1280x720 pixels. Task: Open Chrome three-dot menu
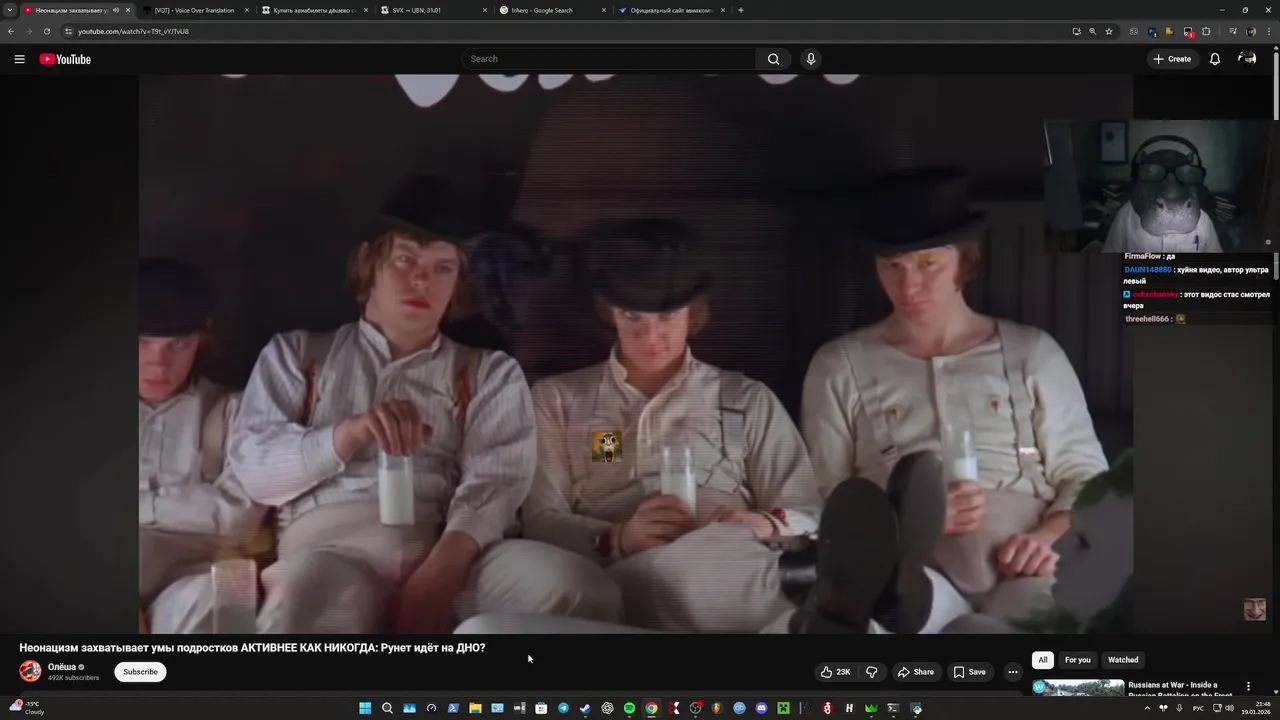pyautogui.click(x=1268, y=31)
